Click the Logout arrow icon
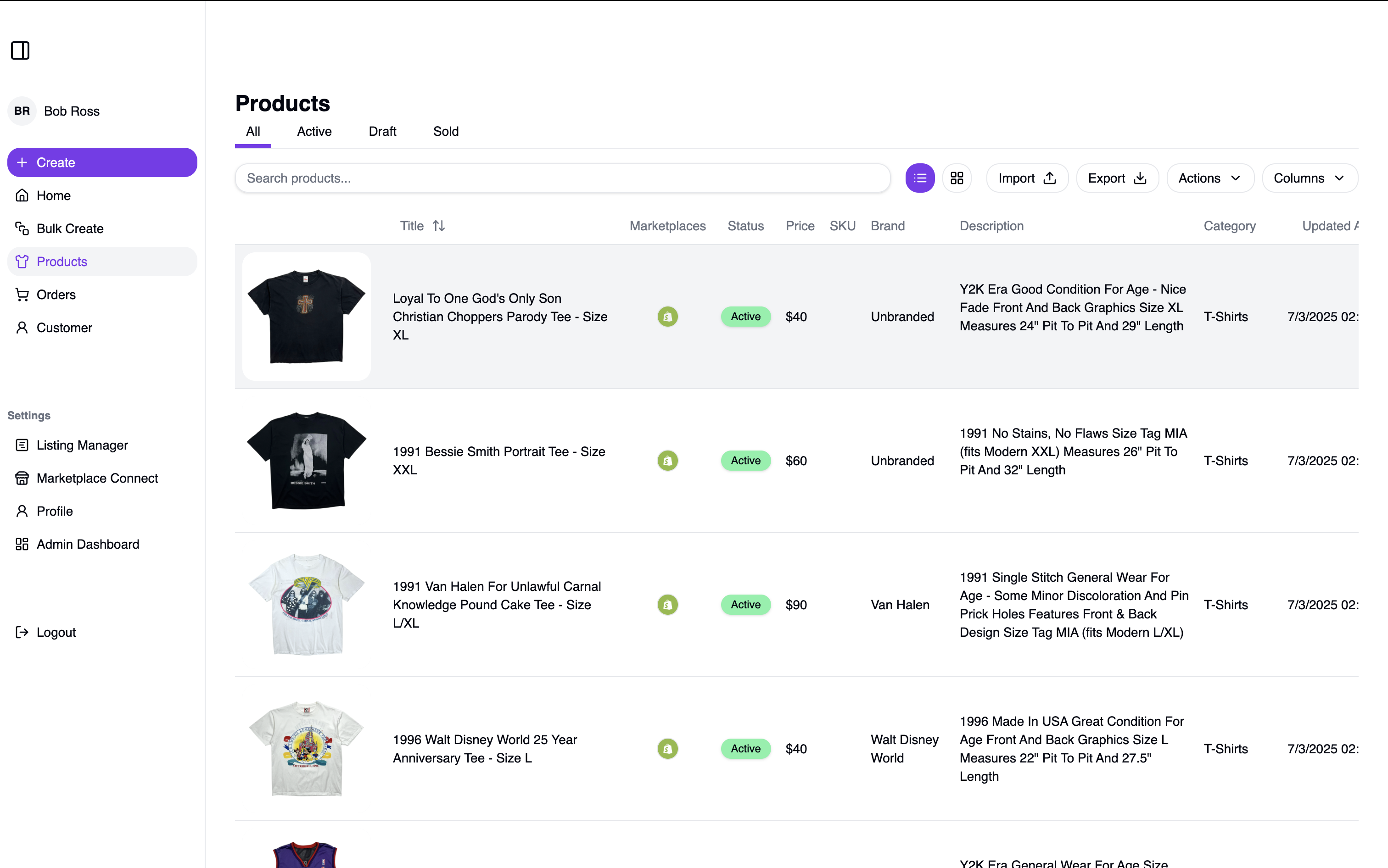Viewport: 1388px width, 868px height. pos(22,632)
